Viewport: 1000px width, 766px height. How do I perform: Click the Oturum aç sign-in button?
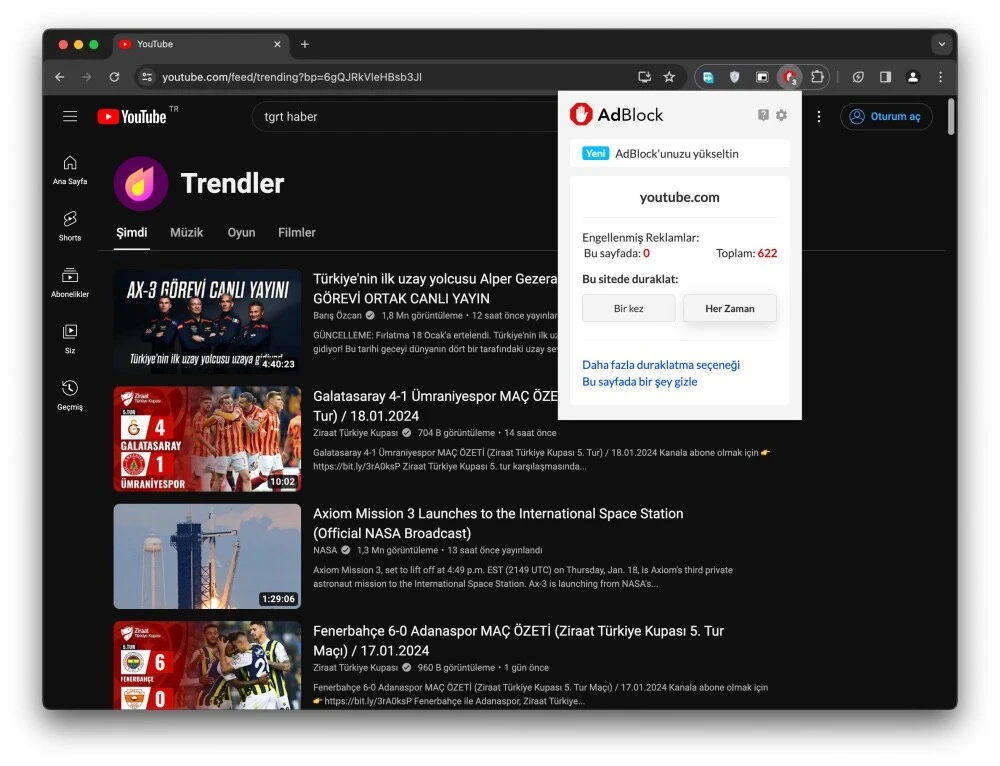pos(886,116)
